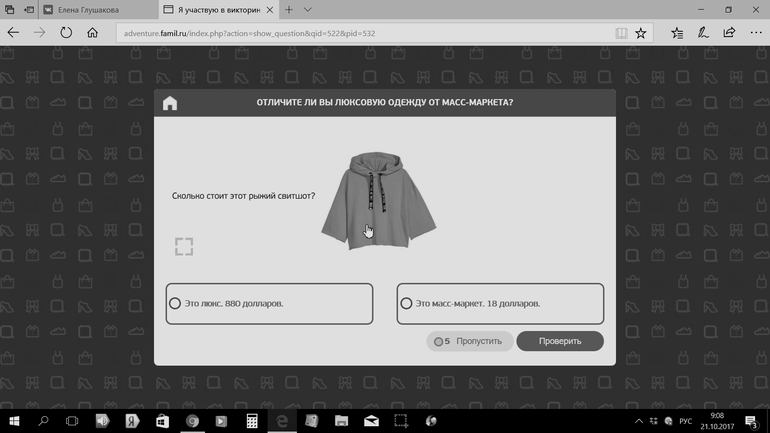Screen dimensions: 770x433
Task: Click the home icon in quiz header
Action: 170,103
